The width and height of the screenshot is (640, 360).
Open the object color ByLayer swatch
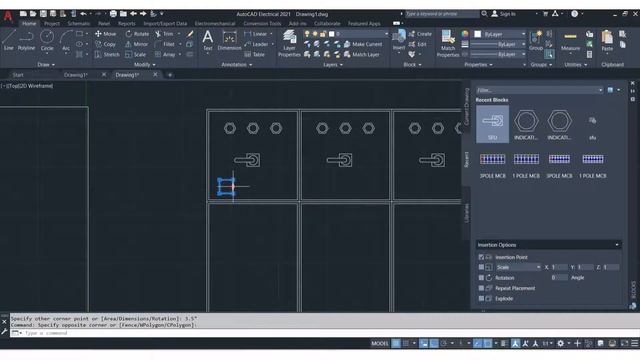[x=477, y=34]
